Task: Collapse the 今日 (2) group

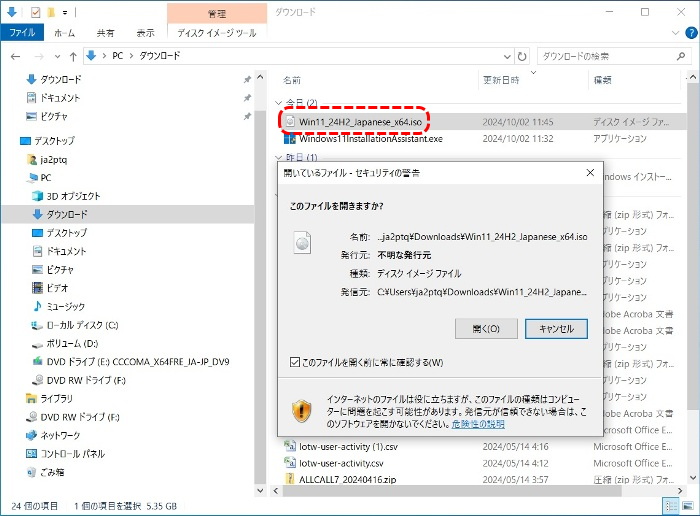Action: 279,103
